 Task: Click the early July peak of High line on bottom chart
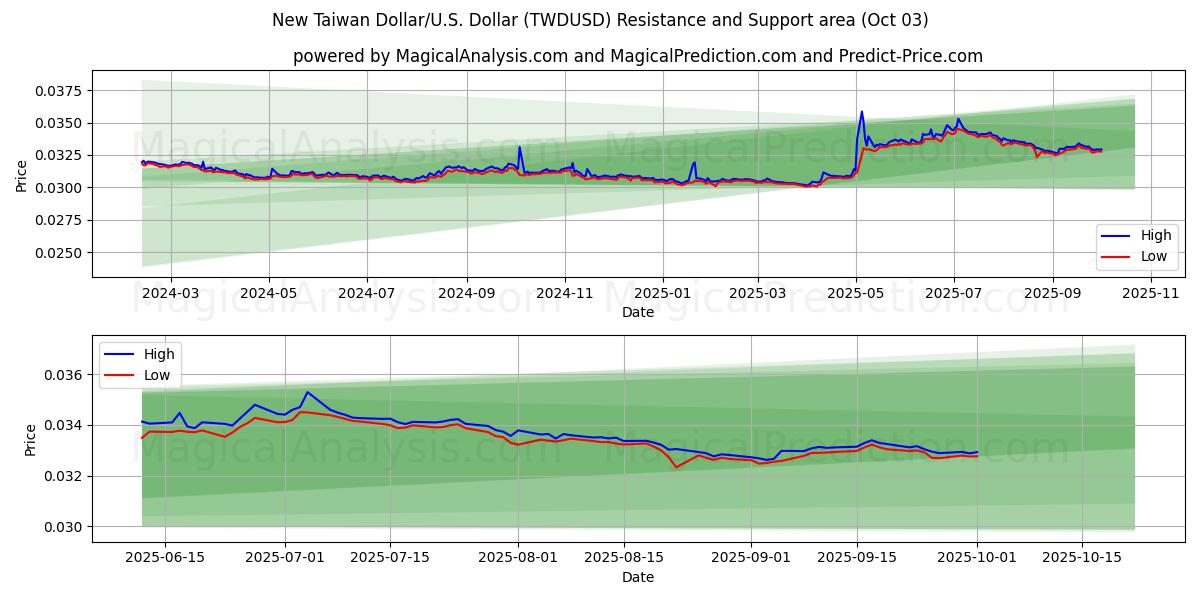click(x=307, y=392)
